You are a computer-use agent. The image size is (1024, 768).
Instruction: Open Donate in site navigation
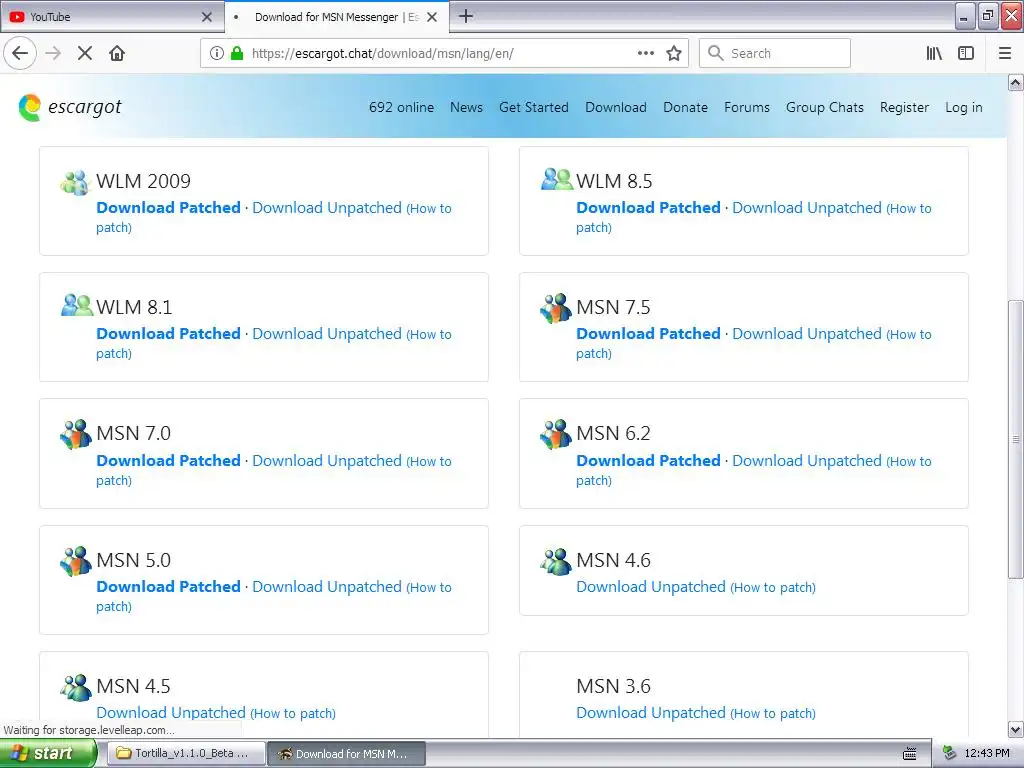[x=685, y=107]
